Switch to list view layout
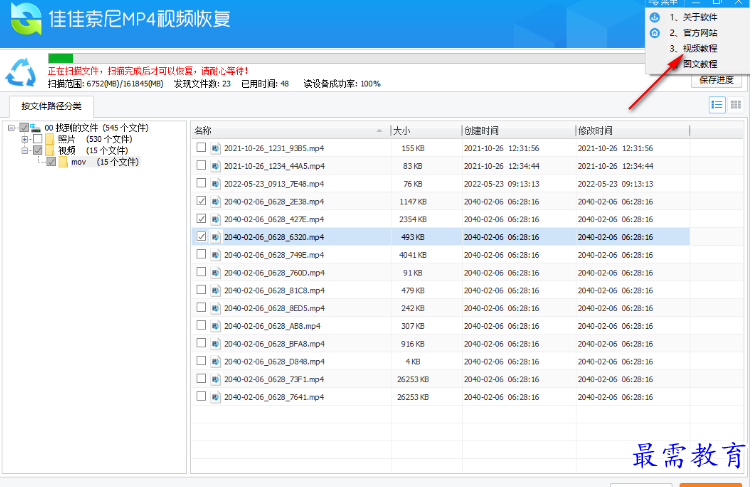The width and height of the screenshot is (754, 487). (x=717, y=105)
